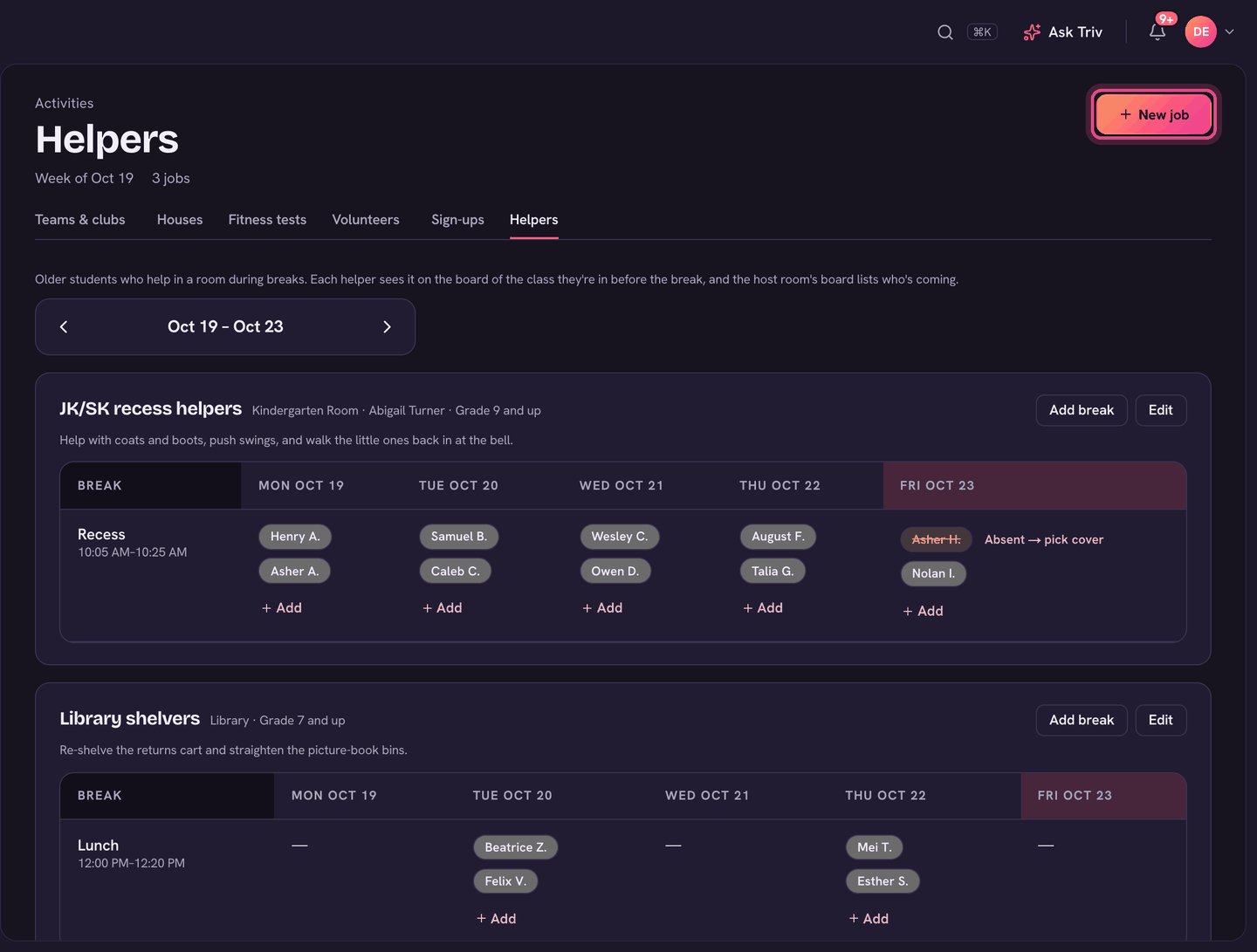Open the Fitness tests tab
The image size is (1257, 952).
coord(267,220)
